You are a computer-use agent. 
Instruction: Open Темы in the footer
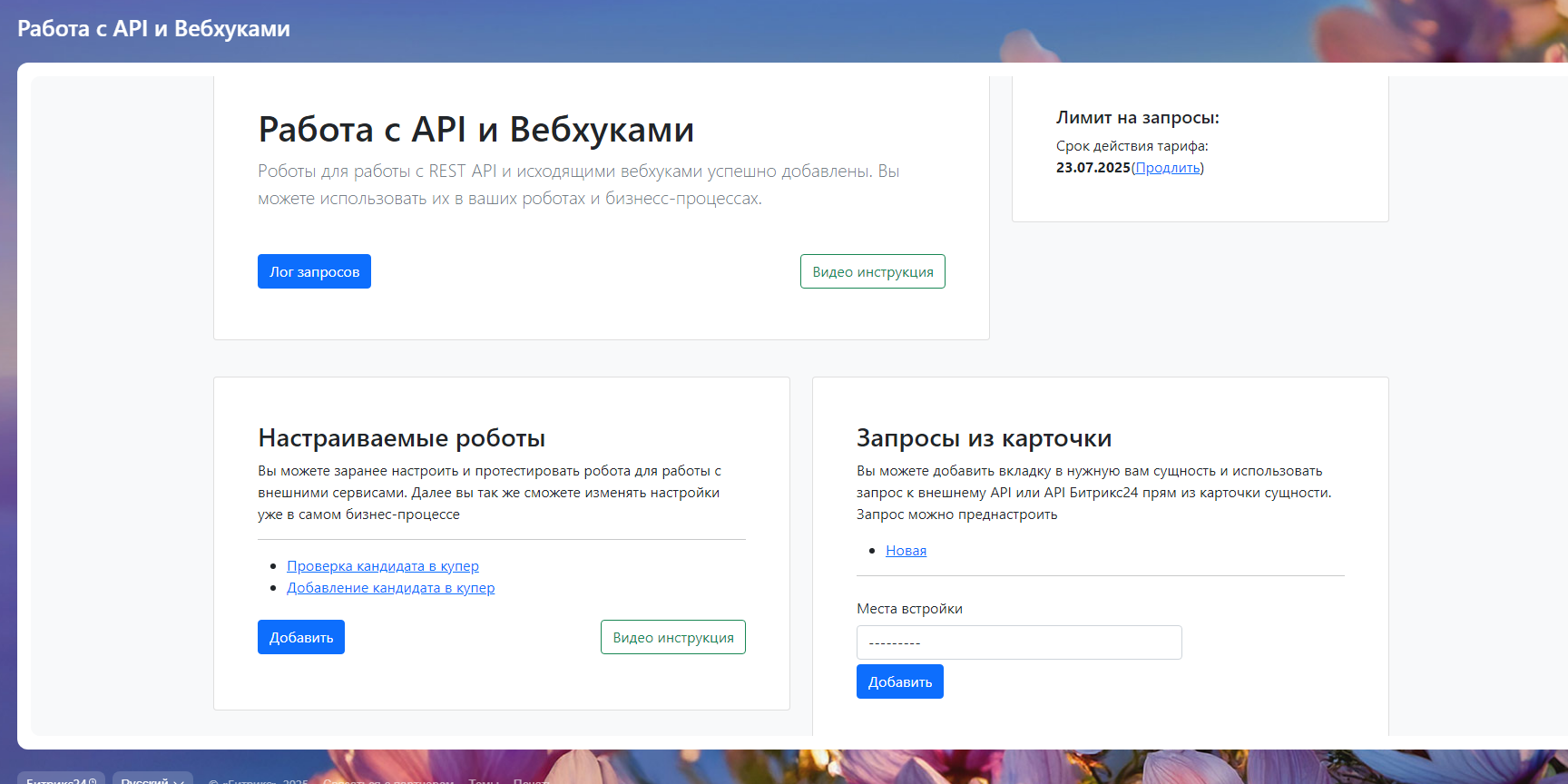[484, 780]
